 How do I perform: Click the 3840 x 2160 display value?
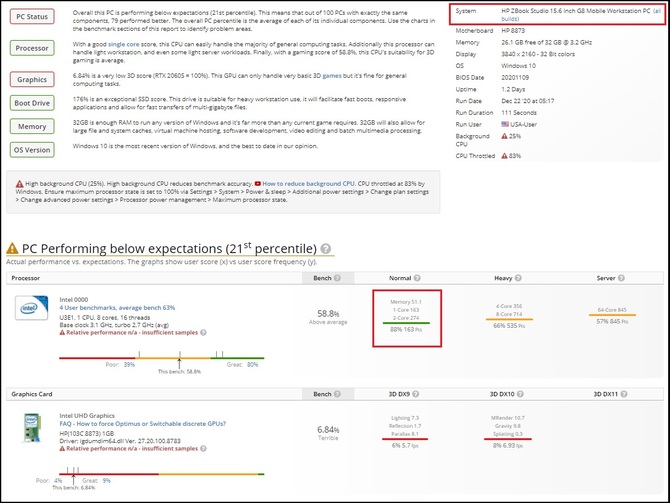click(x=538, y=54)
